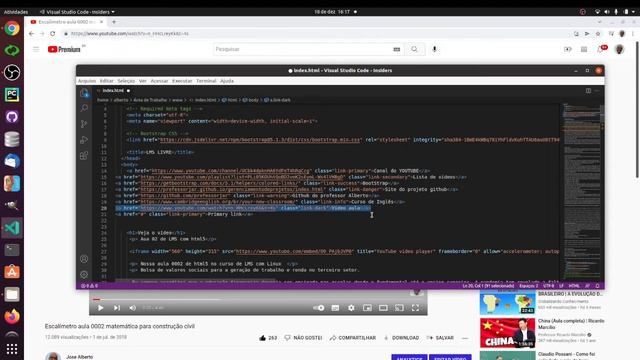640x360 pixels.
Task: Play the YouTube video
Action: tap(100, 308)
